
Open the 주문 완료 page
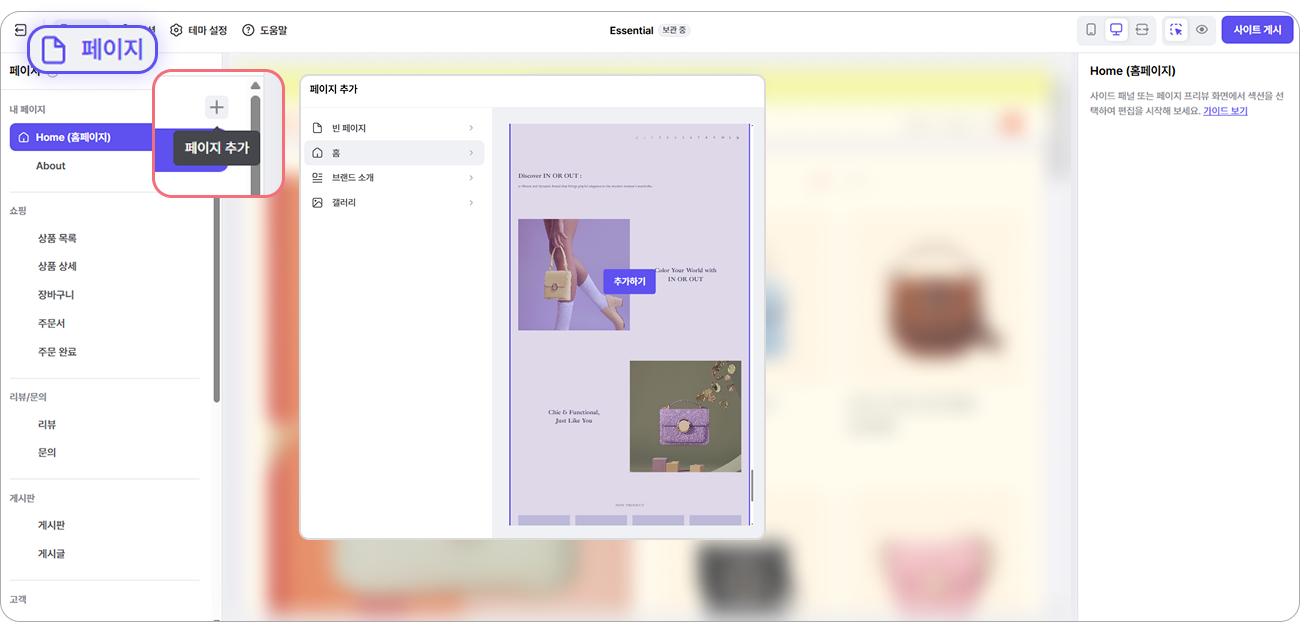click(x=57, y=351)
